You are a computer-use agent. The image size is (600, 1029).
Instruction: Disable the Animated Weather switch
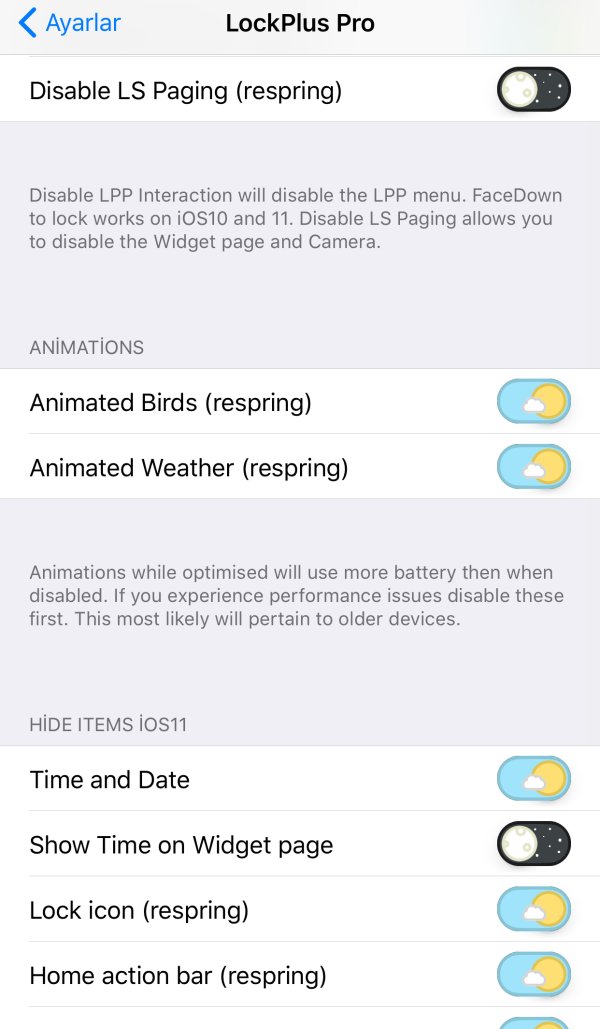point(534,468)
